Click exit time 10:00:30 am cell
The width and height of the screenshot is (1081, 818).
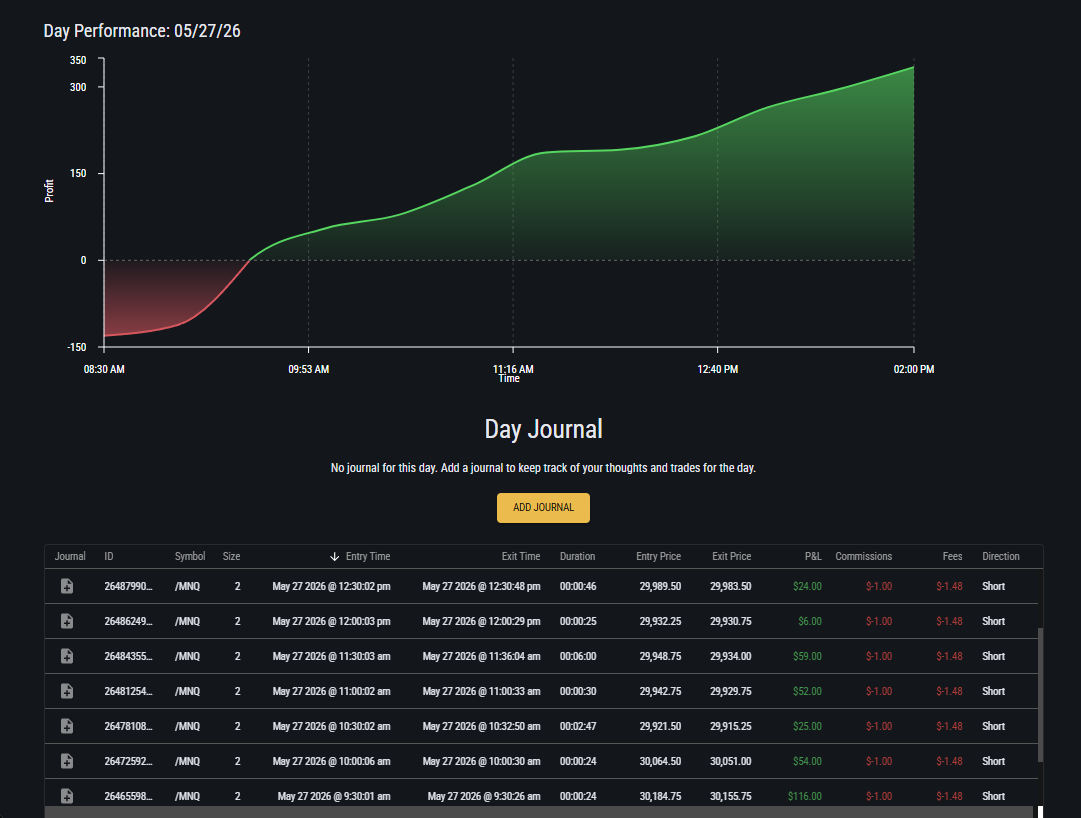click(x=481, y=761)
